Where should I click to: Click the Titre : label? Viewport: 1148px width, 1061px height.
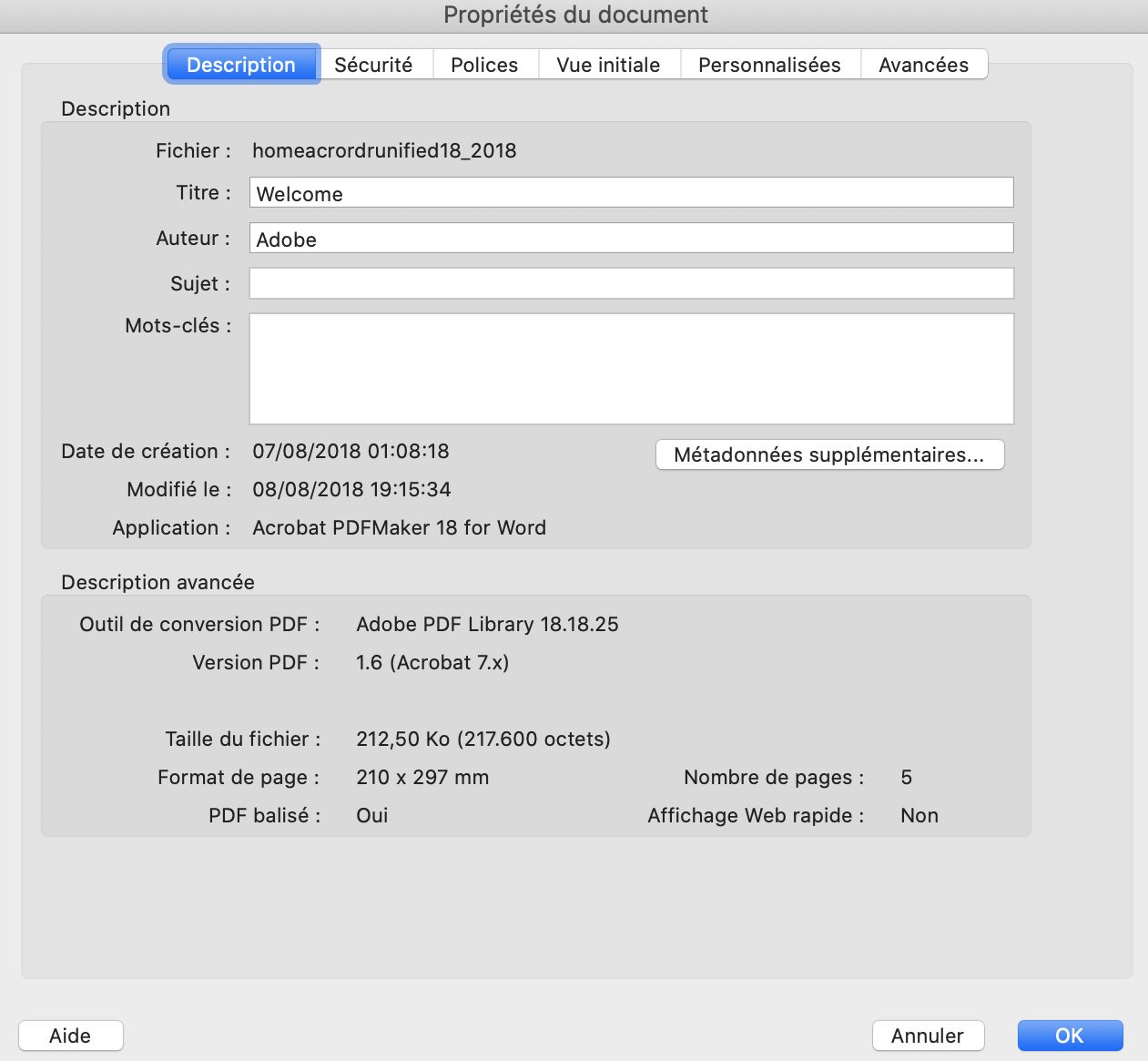[203, 192]
